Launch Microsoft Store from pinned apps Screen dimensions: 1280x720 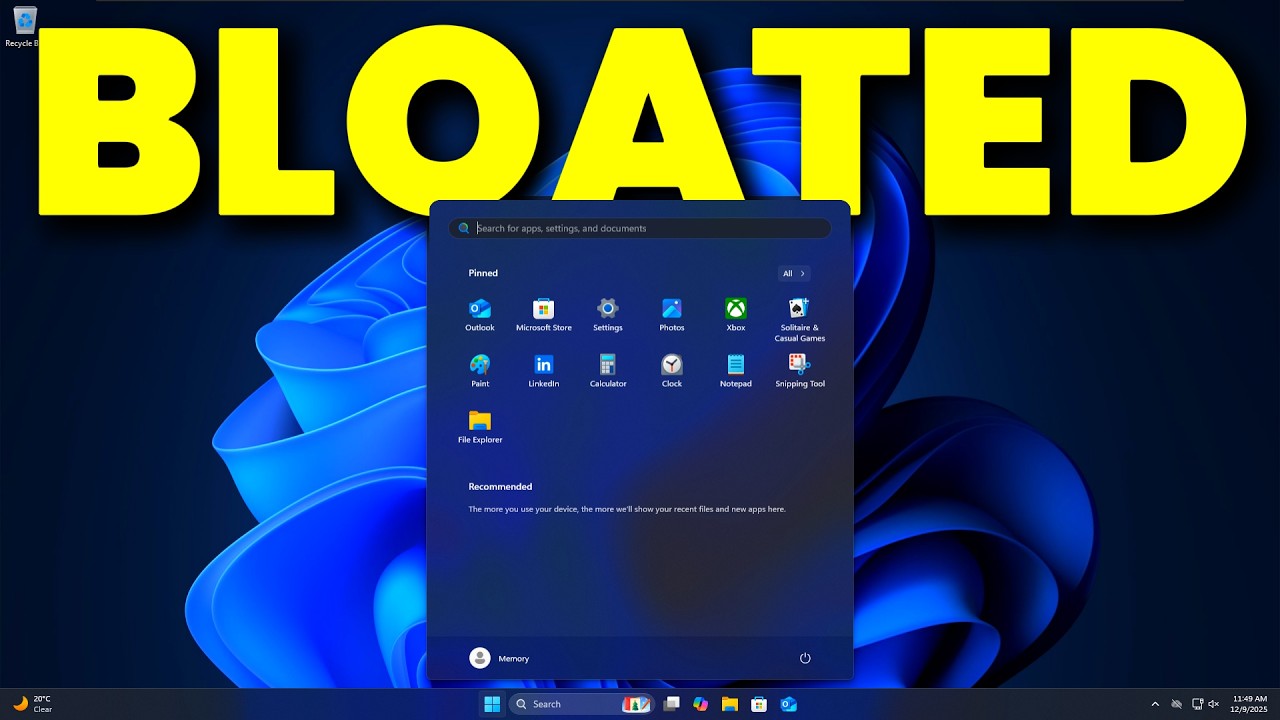pos(544,314)
